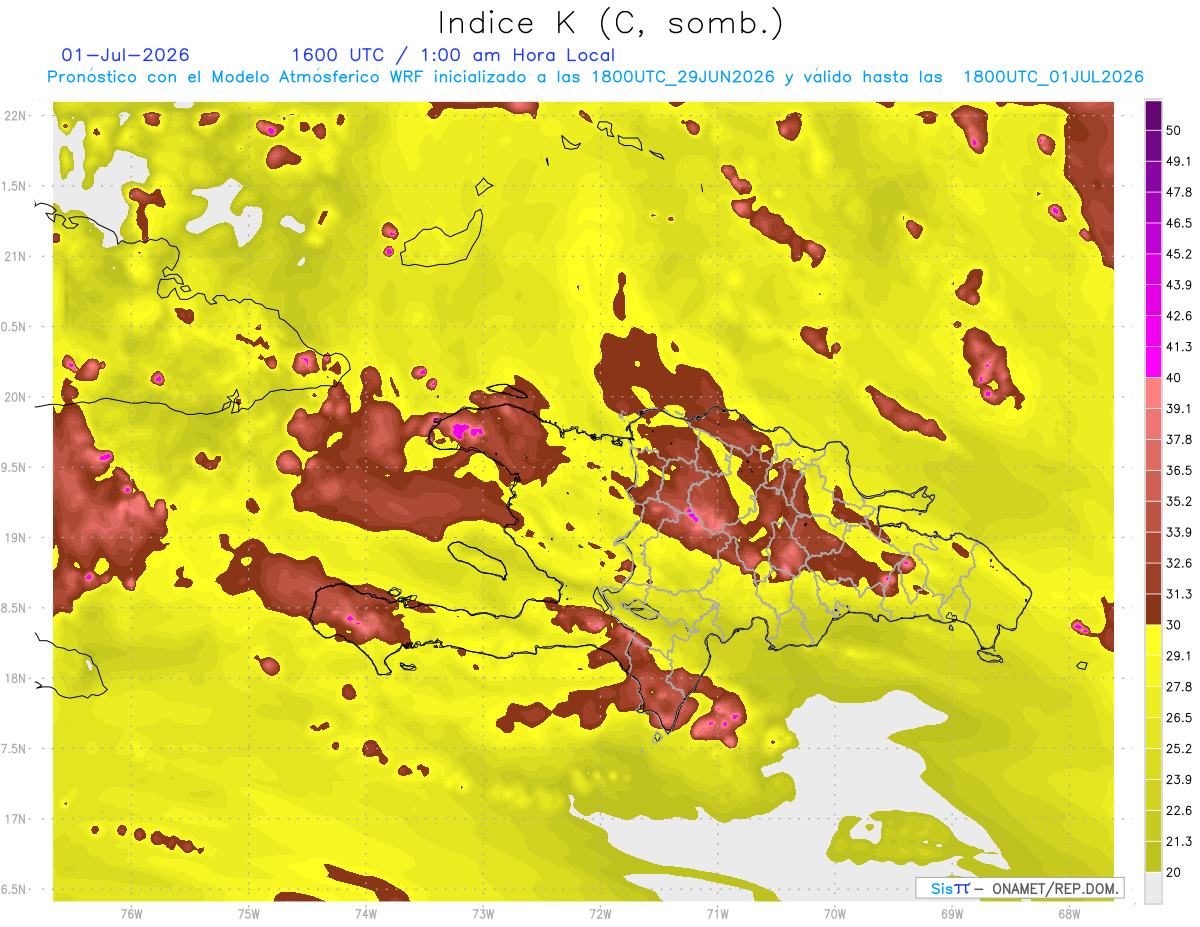
Task: Click the colorbar value "42.6"
Action: 1179,316
